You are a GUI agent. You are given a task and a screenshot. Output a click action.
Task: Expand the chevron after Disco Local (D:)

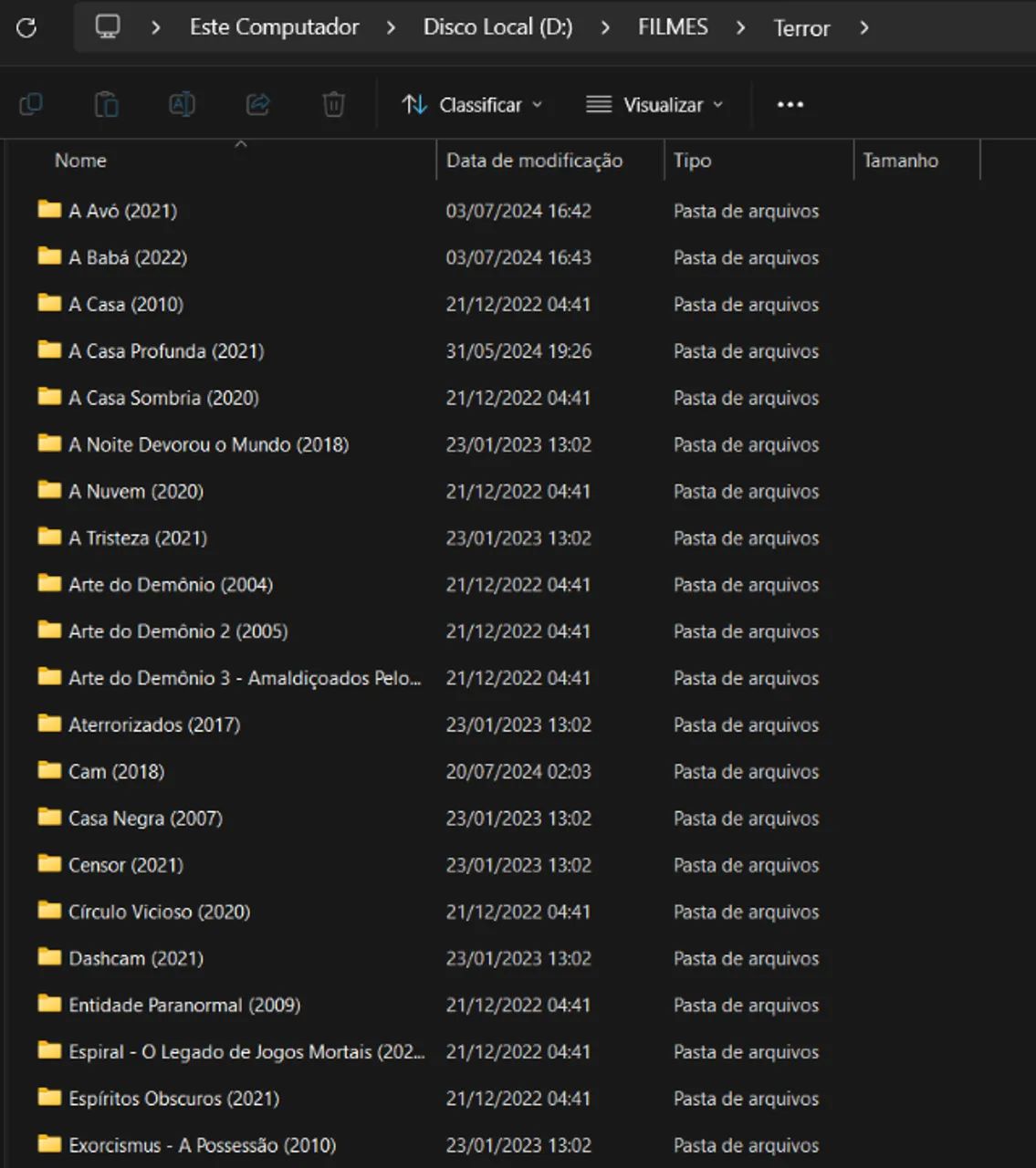(605, 28)
